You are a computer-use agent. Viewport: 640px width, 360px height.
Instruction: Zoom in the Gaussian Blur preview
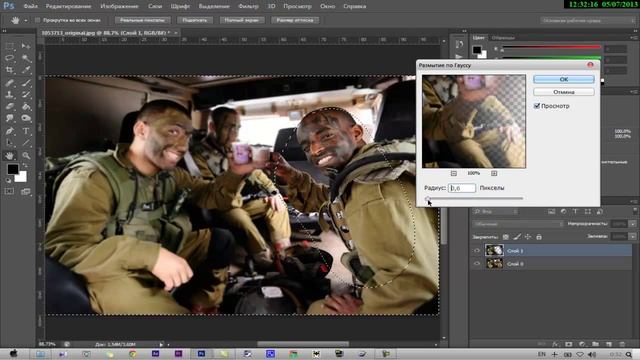coord(494,173)
